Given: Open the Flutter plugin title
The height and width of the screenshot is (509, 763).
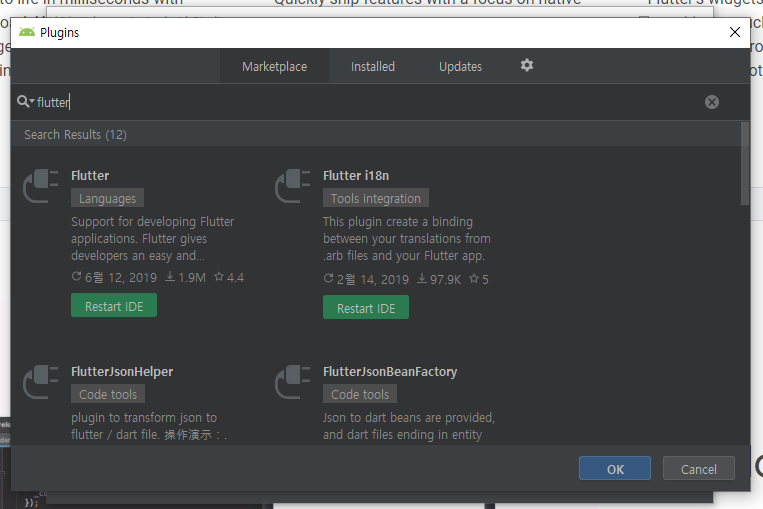Looking at the screenshot, I should [90, 176].
